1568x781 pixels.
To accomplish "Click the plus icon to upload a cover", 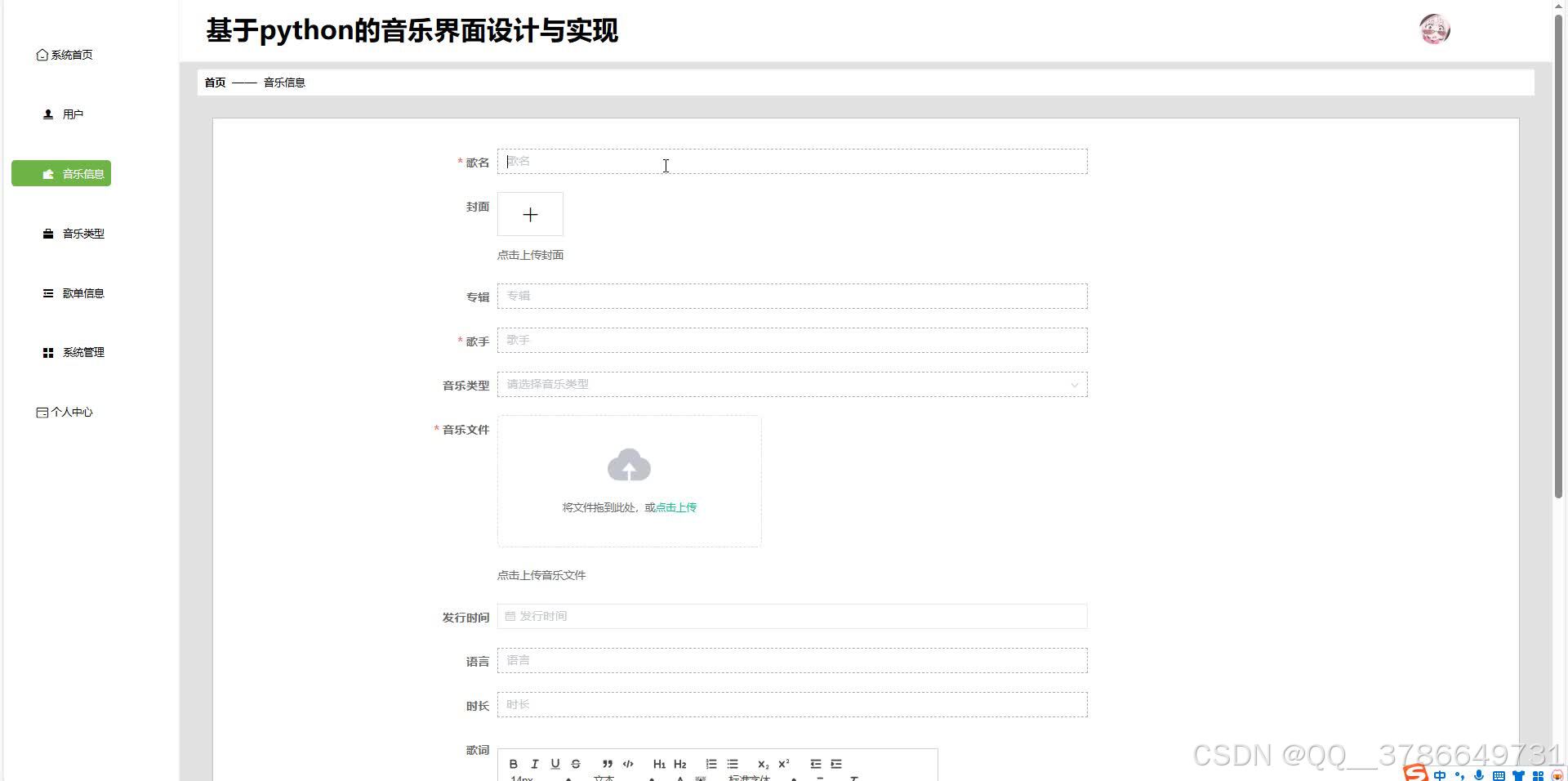I will coord(530,214).
